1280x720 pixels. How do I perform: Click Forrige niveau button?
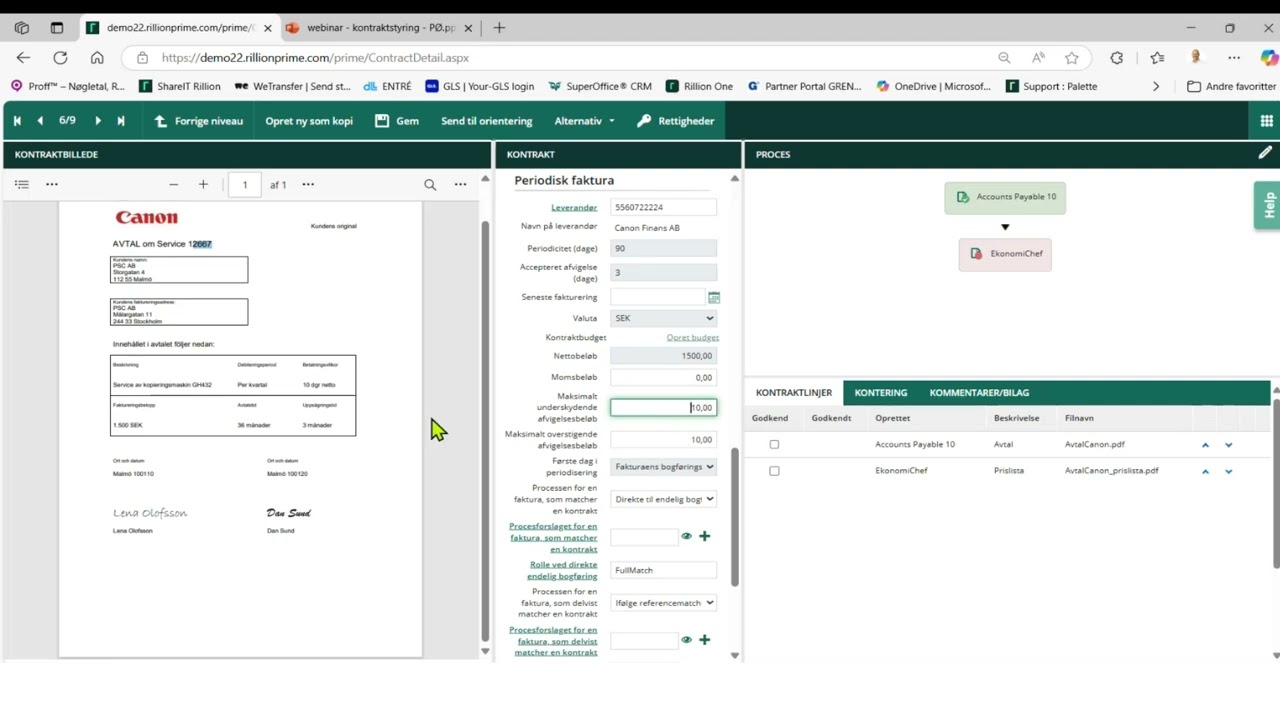coord(199,121)
